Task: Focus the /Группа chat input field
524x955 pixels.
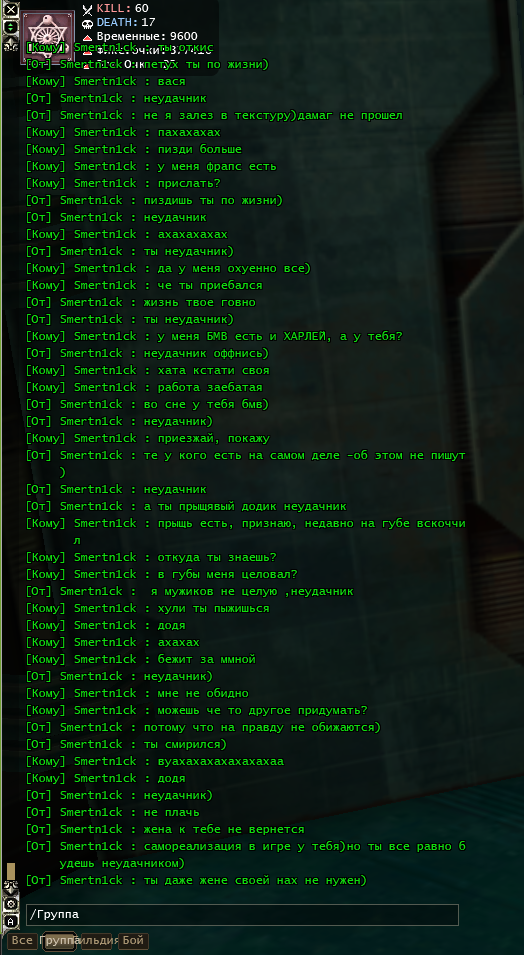Action: click(x=242, y=915)
